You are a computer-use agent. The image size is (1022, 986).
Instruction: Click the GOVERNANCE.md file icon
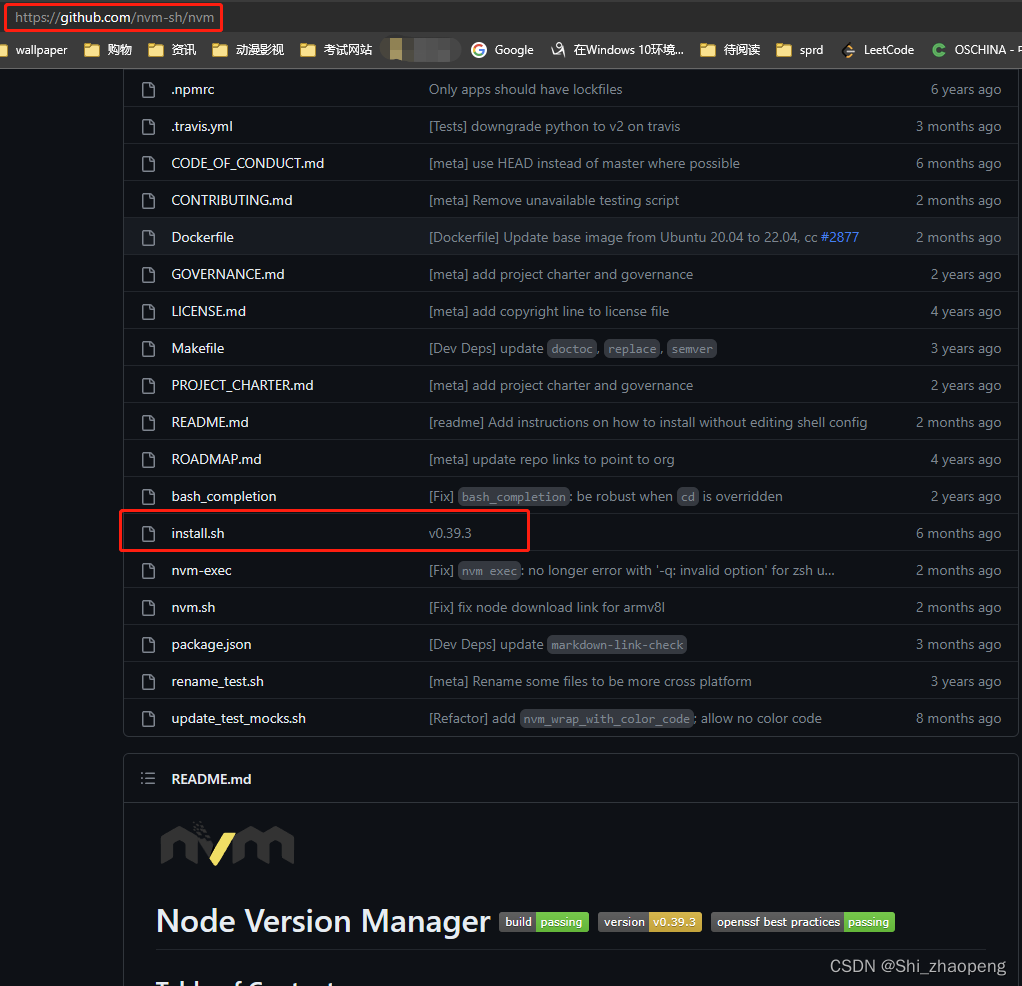(x=149, y=274)
